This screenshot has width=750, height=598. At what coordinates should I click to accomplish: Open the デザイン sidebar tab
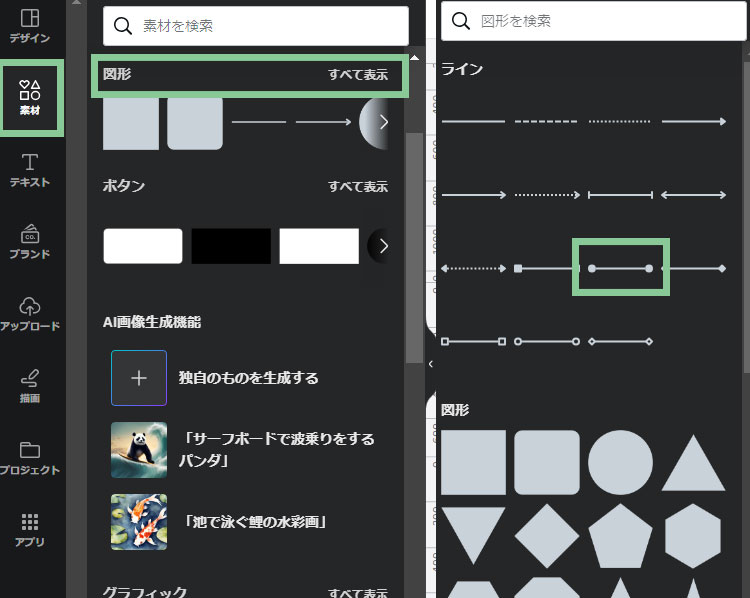[30, 26]
